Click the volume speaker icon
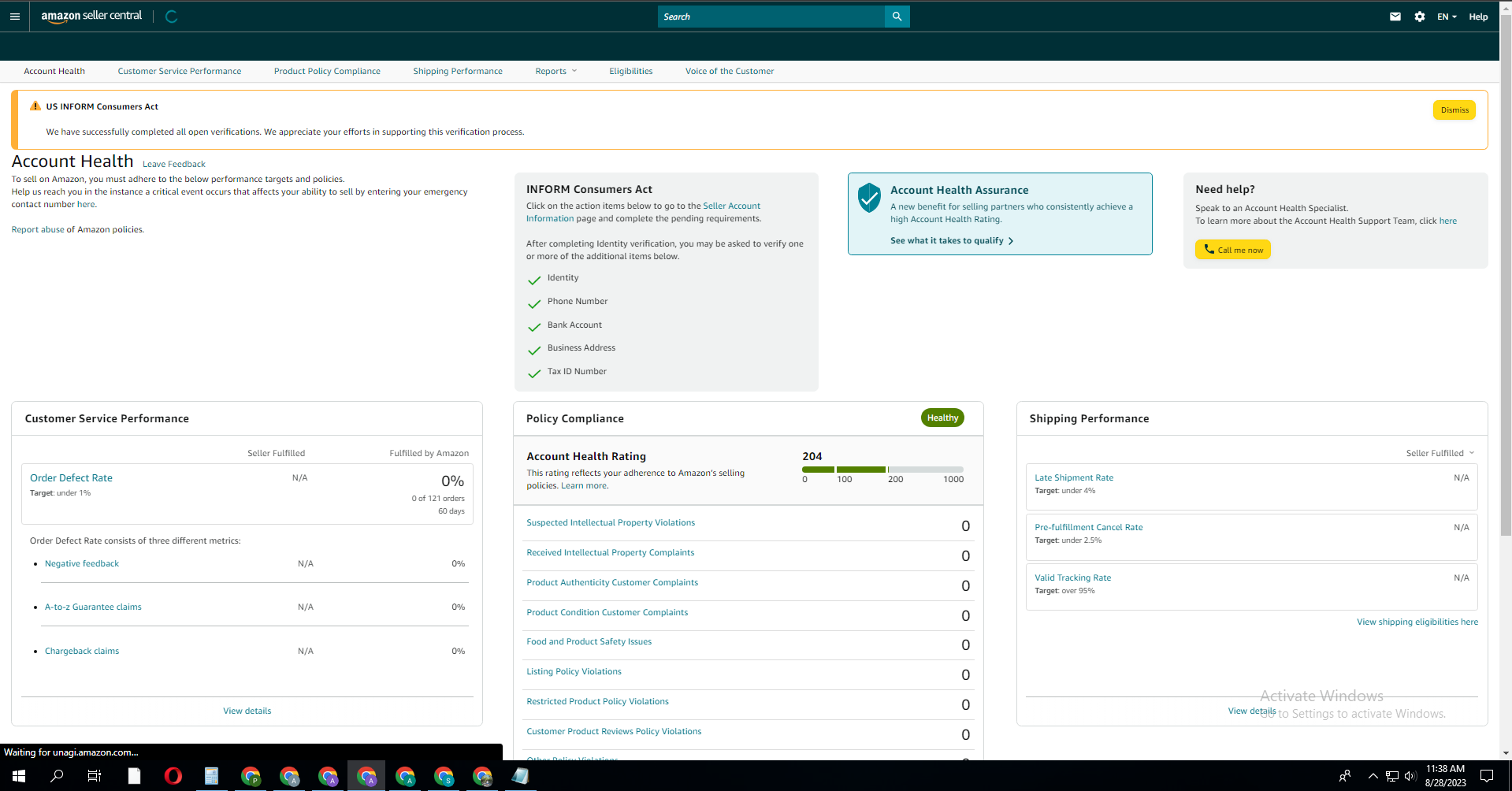 coord(1410,776)
